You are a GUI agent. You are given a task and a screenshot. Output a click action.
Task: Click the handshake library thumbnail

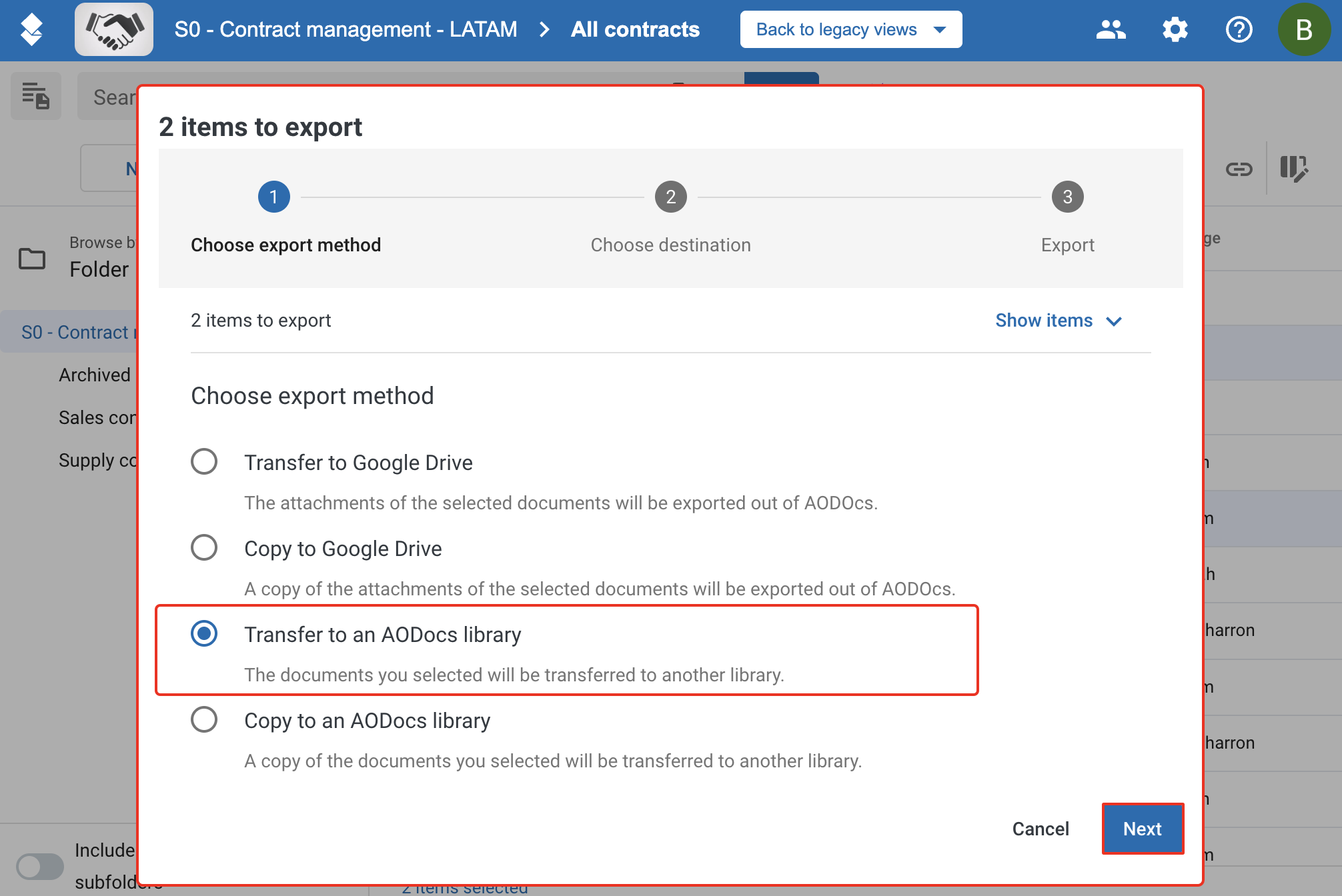point(114,29)
